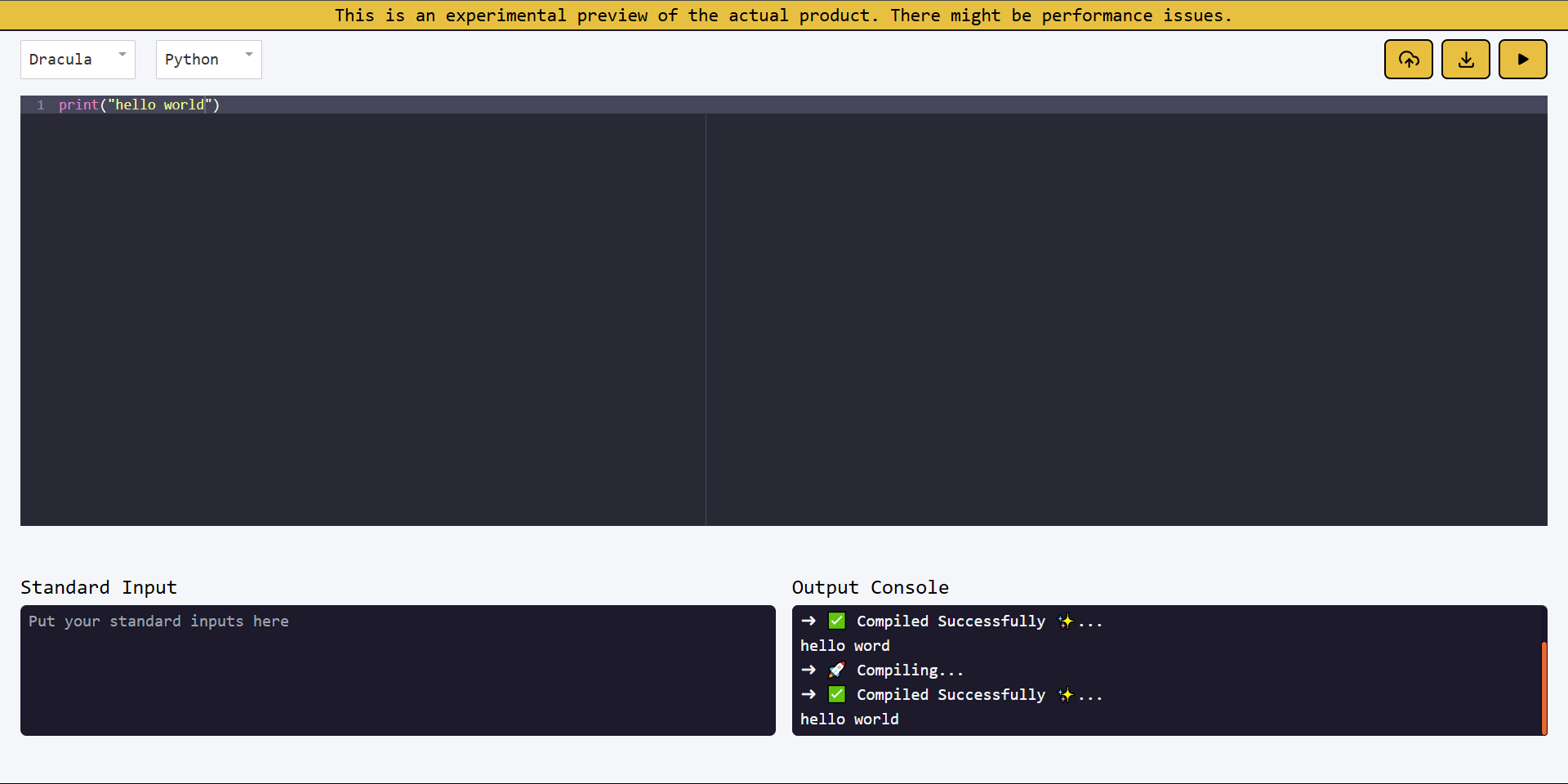Focus the Standard Input text area
The image size is (1568, 784).
[398, 670]
